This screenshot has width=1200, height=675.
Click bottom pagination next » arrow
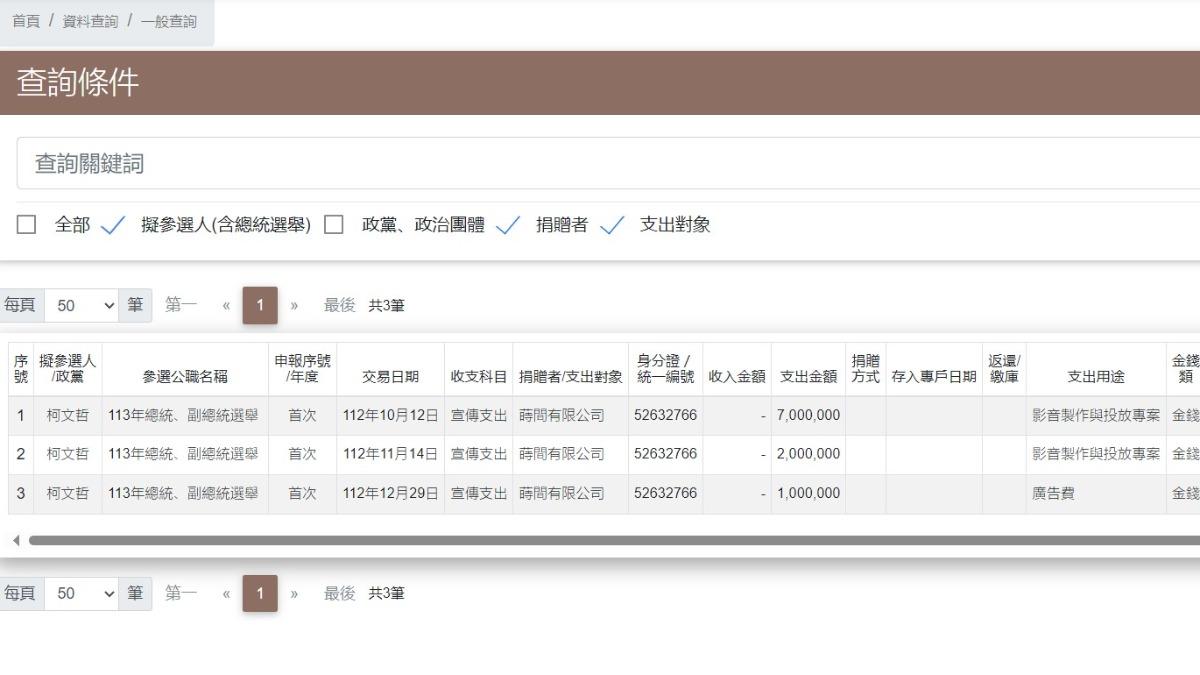tap(294, 594)
